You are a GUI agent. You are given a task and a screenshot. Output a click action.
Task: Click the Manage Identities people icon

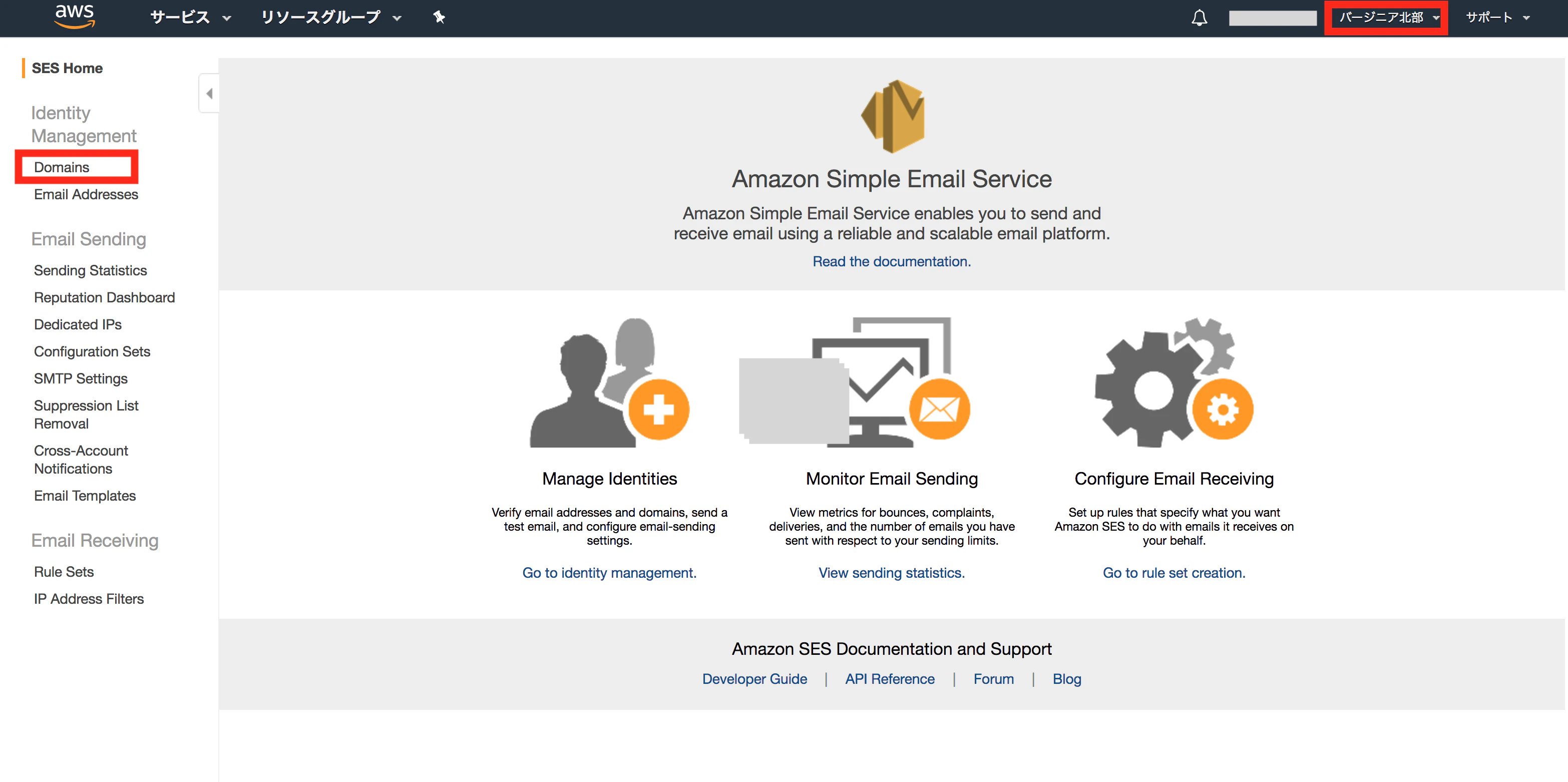tap(609, 383)
